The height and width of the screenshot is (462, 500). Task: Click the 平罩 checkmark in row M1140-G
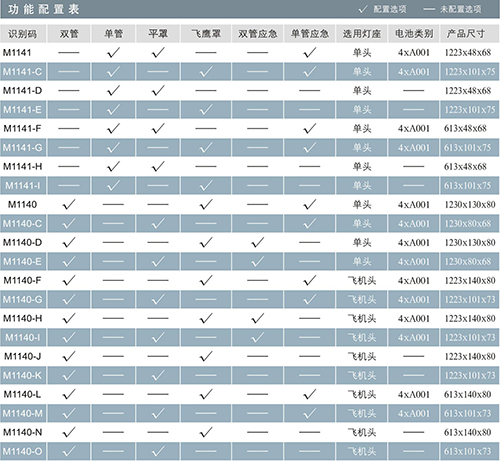[158, 299]
